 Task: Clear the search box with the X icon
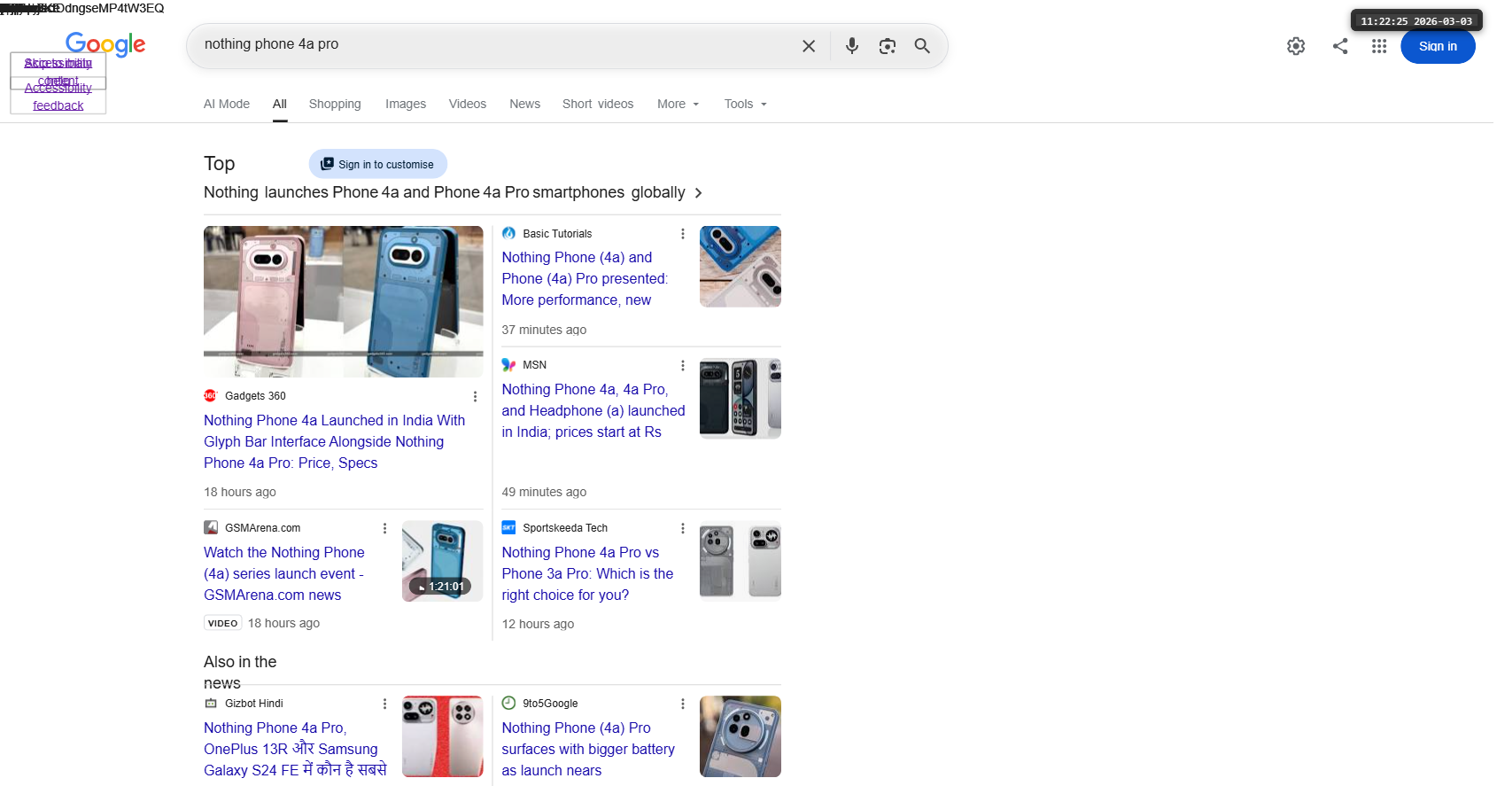coord(808,46)
